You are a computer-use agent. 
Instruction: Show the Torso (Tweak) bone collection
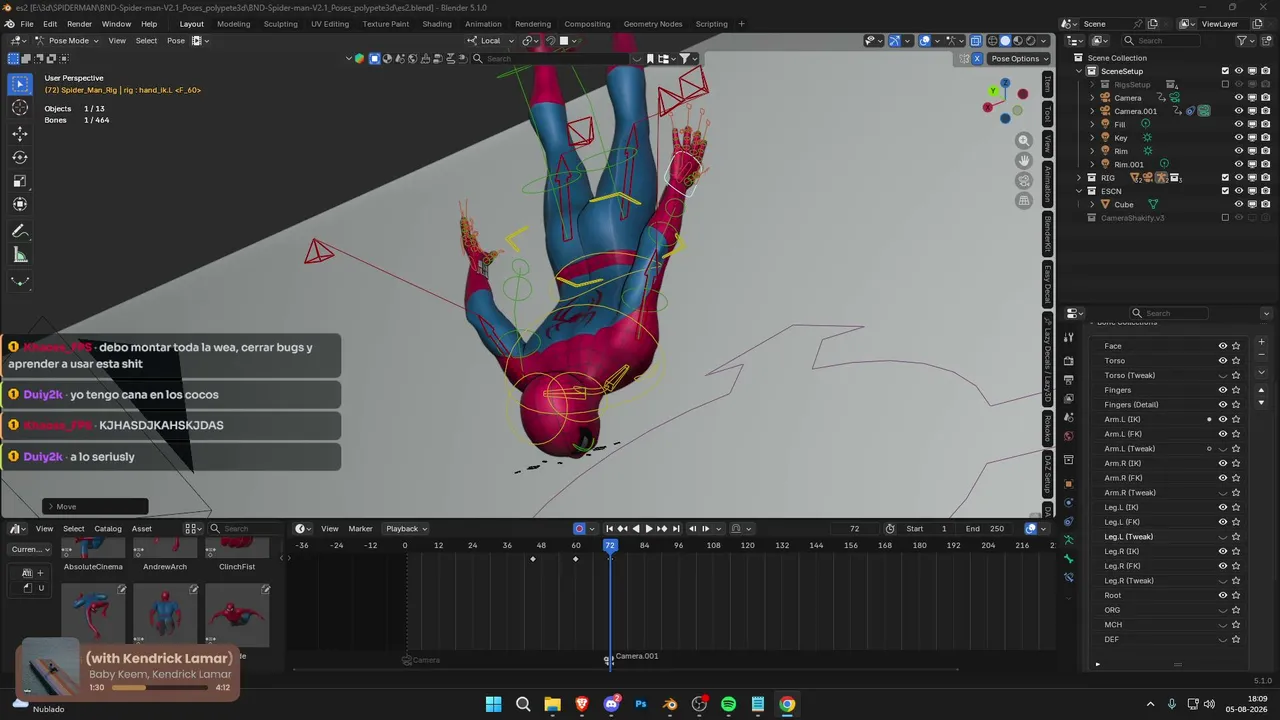coord(1222,375)
